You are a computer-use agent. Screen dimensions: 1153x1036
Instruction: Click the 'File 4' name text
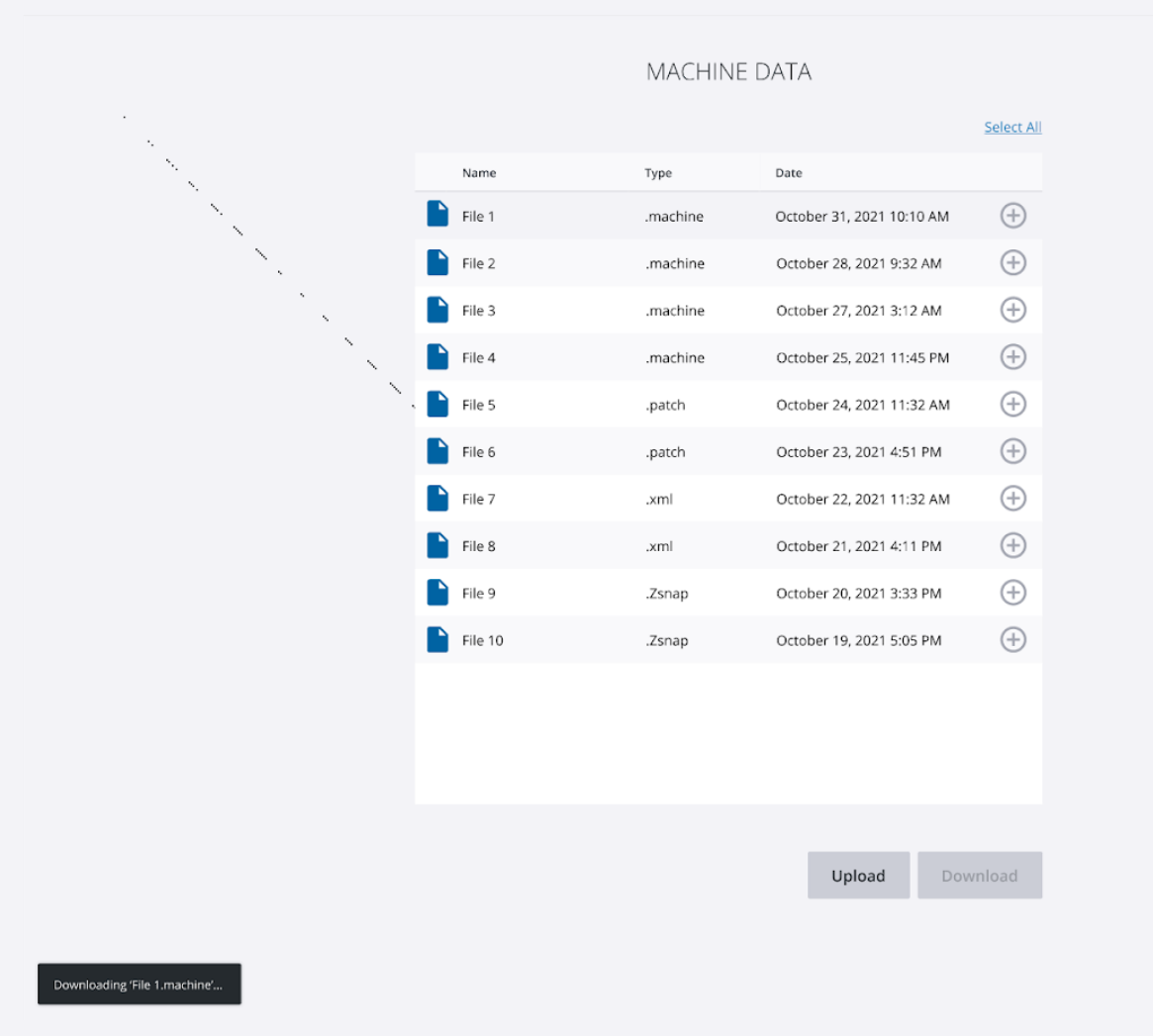coord(479,357)
